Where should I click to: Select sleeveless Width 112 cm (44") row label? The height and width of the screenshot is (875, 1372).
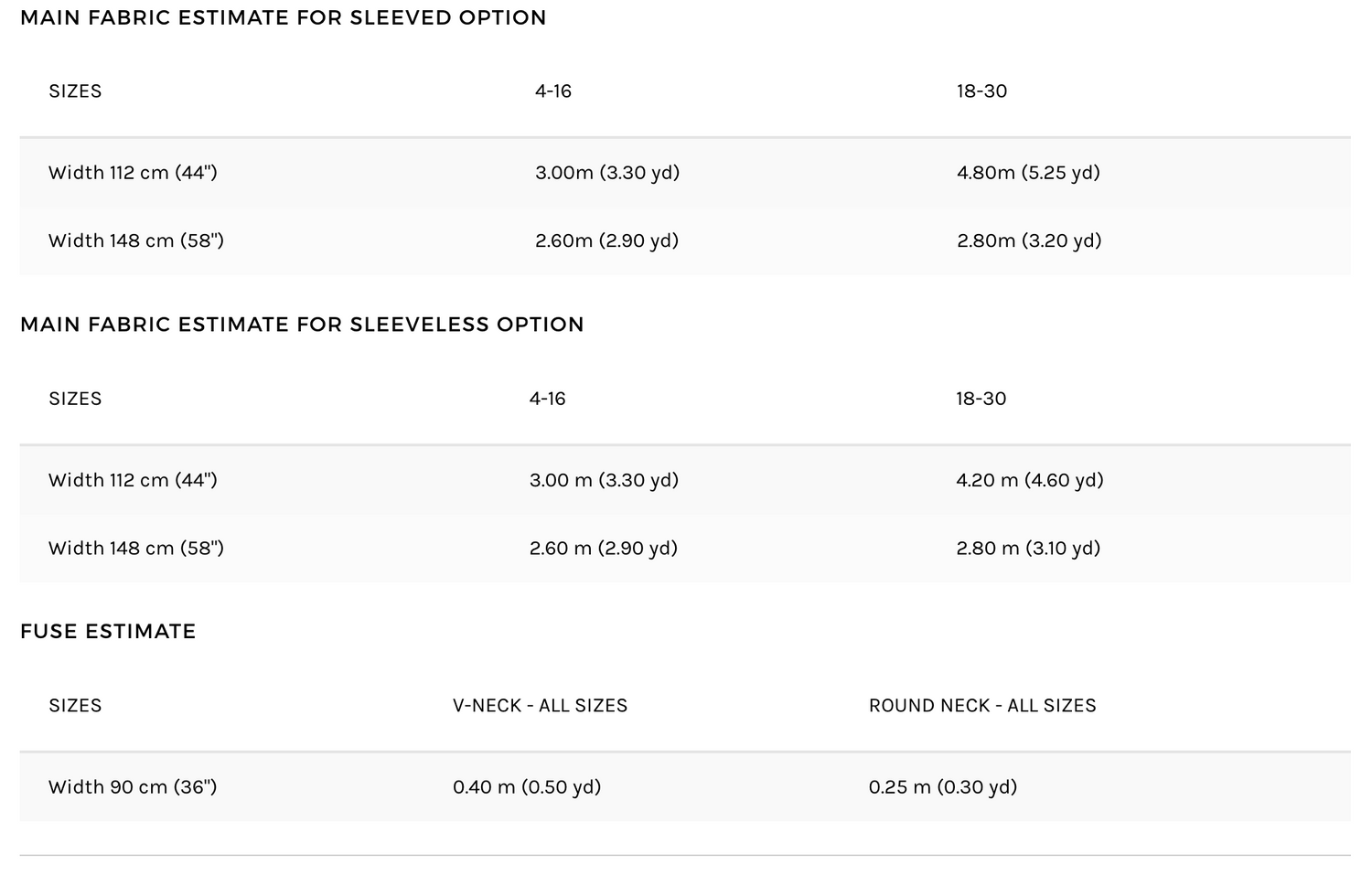click(133, 480)
